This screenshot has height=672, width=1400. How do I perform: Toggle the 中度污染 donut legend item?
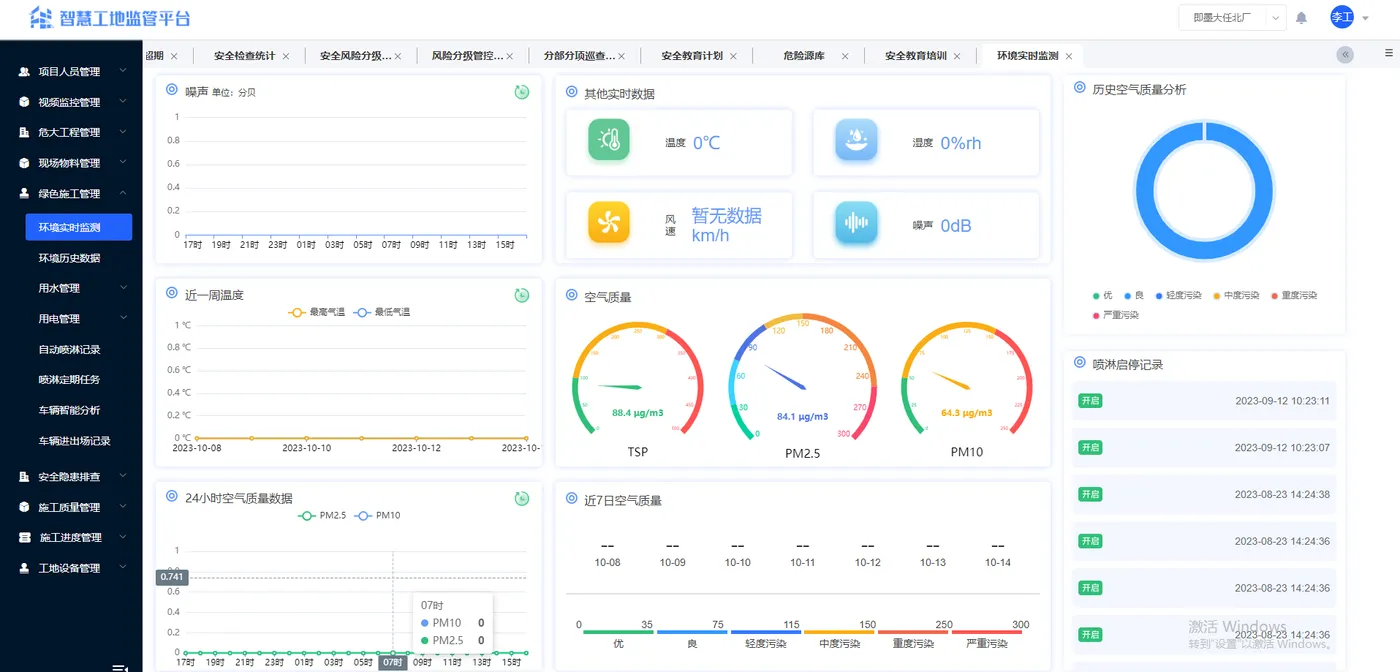[x=1236, y=296]
